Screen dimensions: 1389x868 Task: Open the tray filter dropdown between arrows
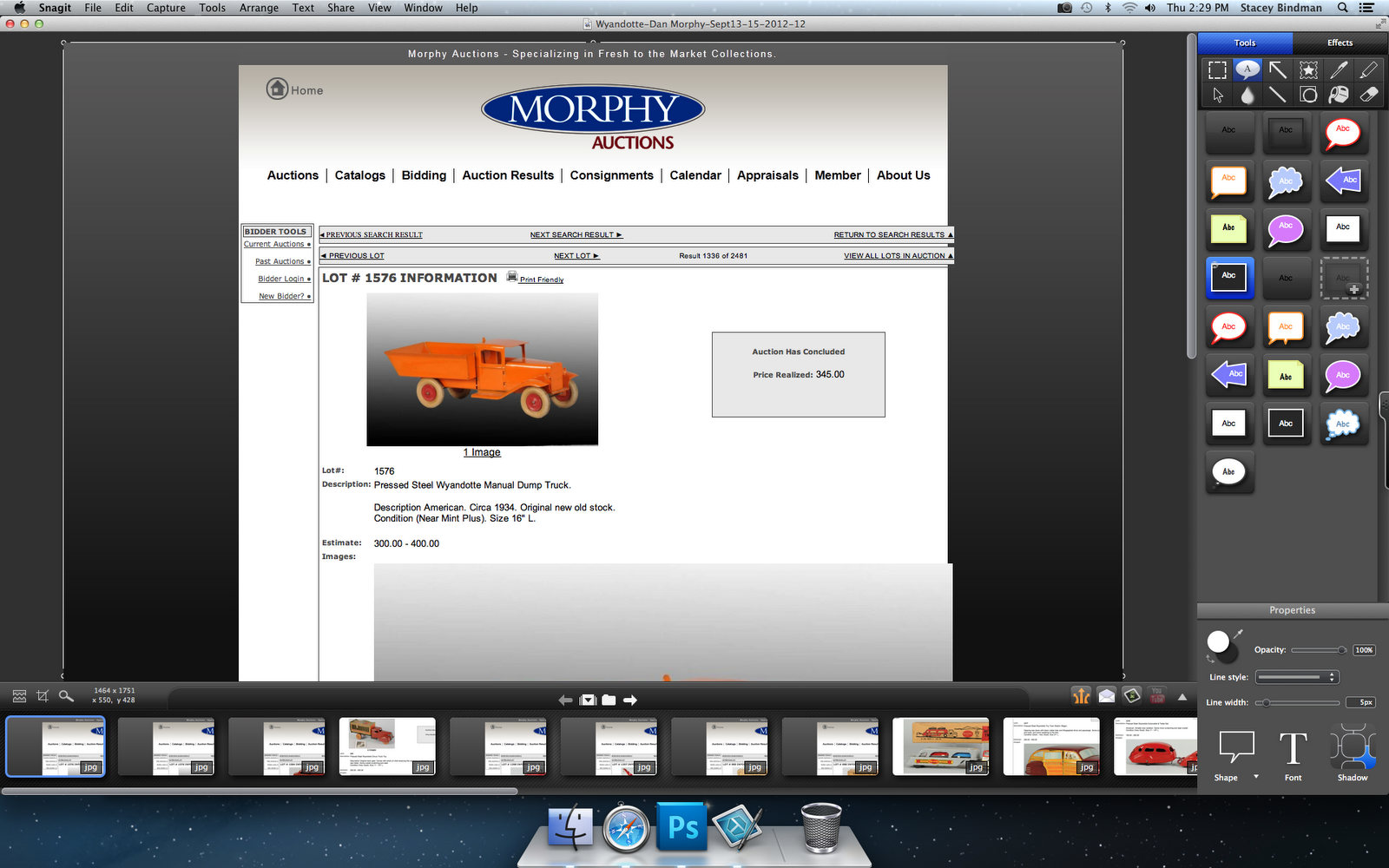[588, 700]
